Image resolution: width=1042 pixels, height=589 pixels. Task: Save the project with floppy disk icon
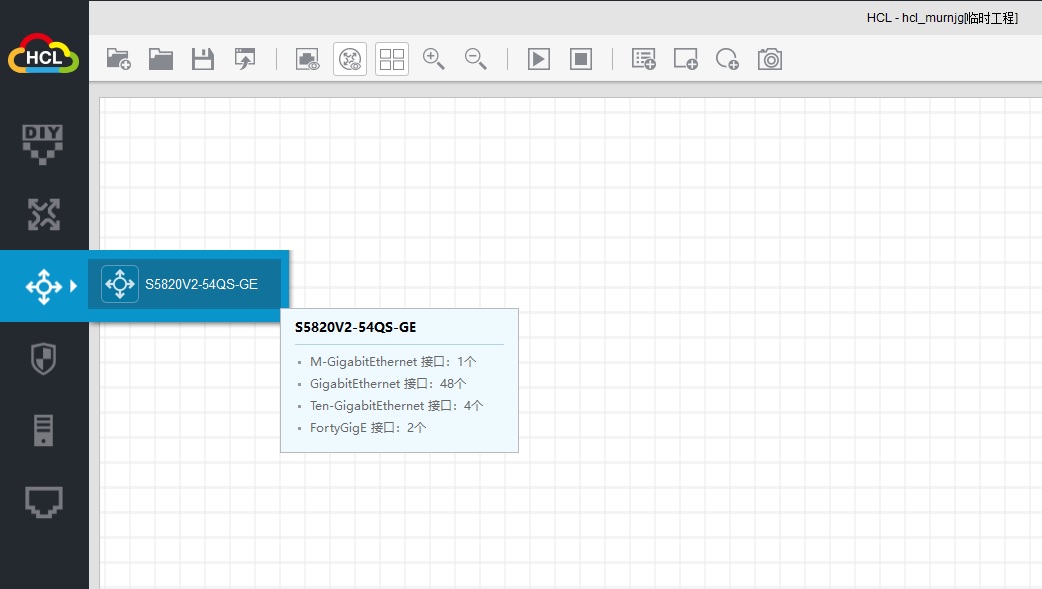[203, 59]
